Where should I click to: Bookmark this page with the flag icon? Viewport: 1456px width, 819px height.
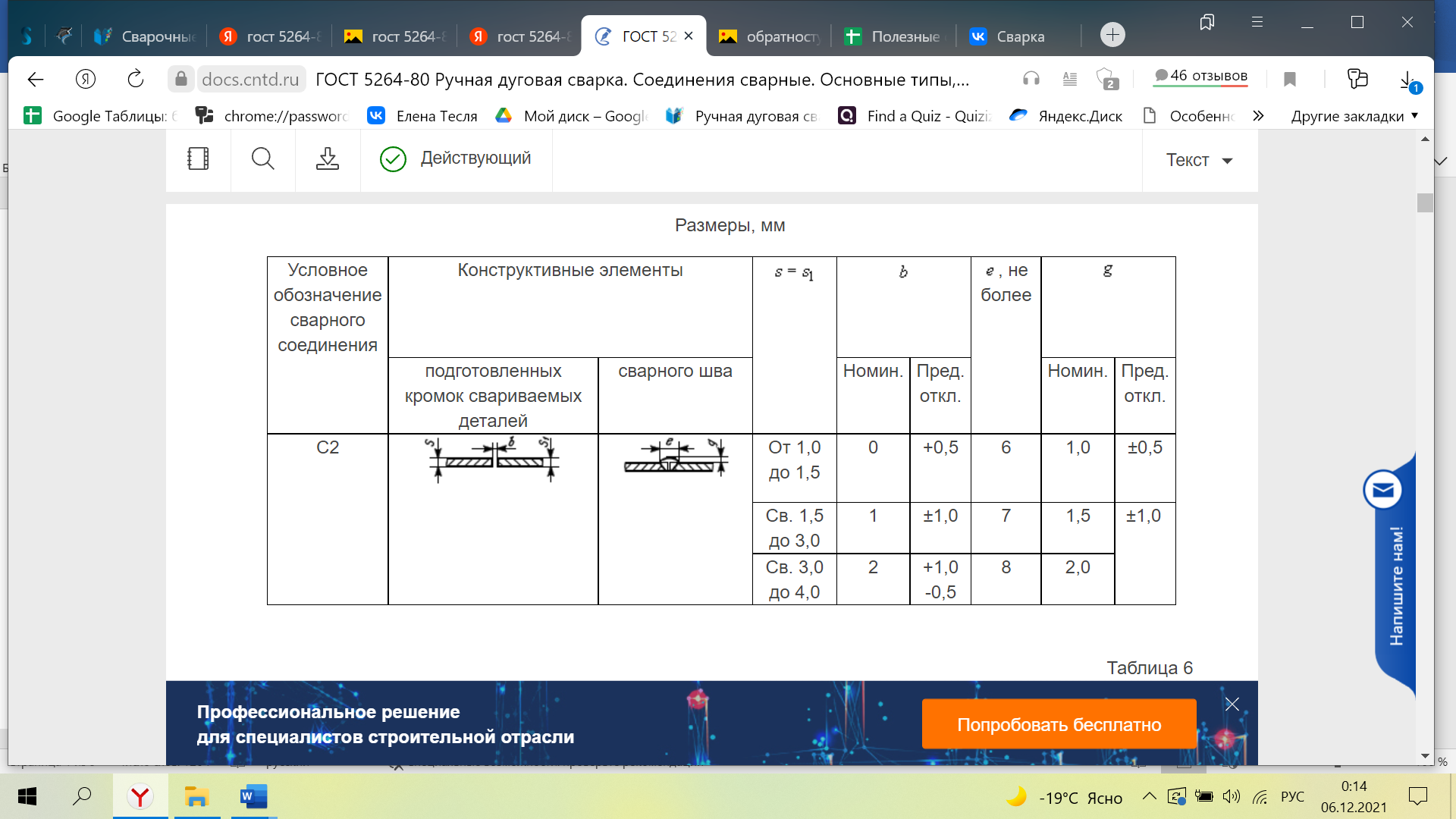coord(1289,79)
